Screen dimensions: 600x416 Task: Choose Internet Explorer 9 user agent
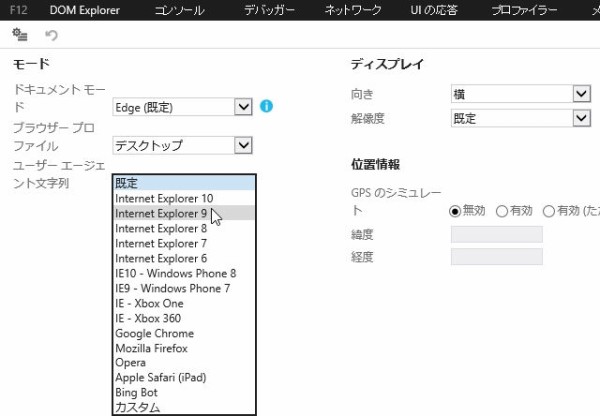184,213
